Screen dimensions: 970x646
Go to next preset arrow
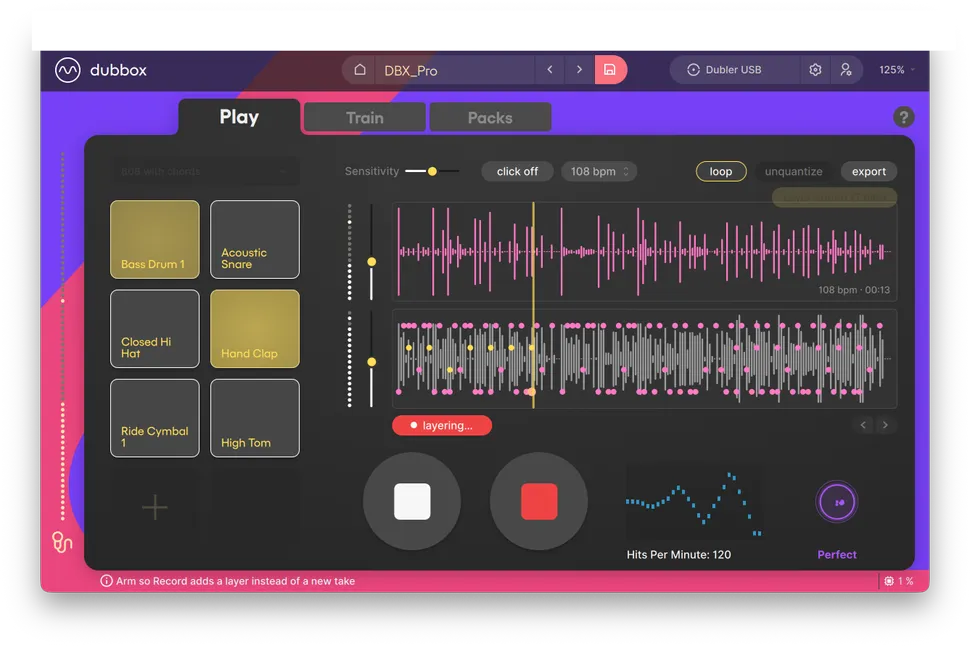(579, 70)
